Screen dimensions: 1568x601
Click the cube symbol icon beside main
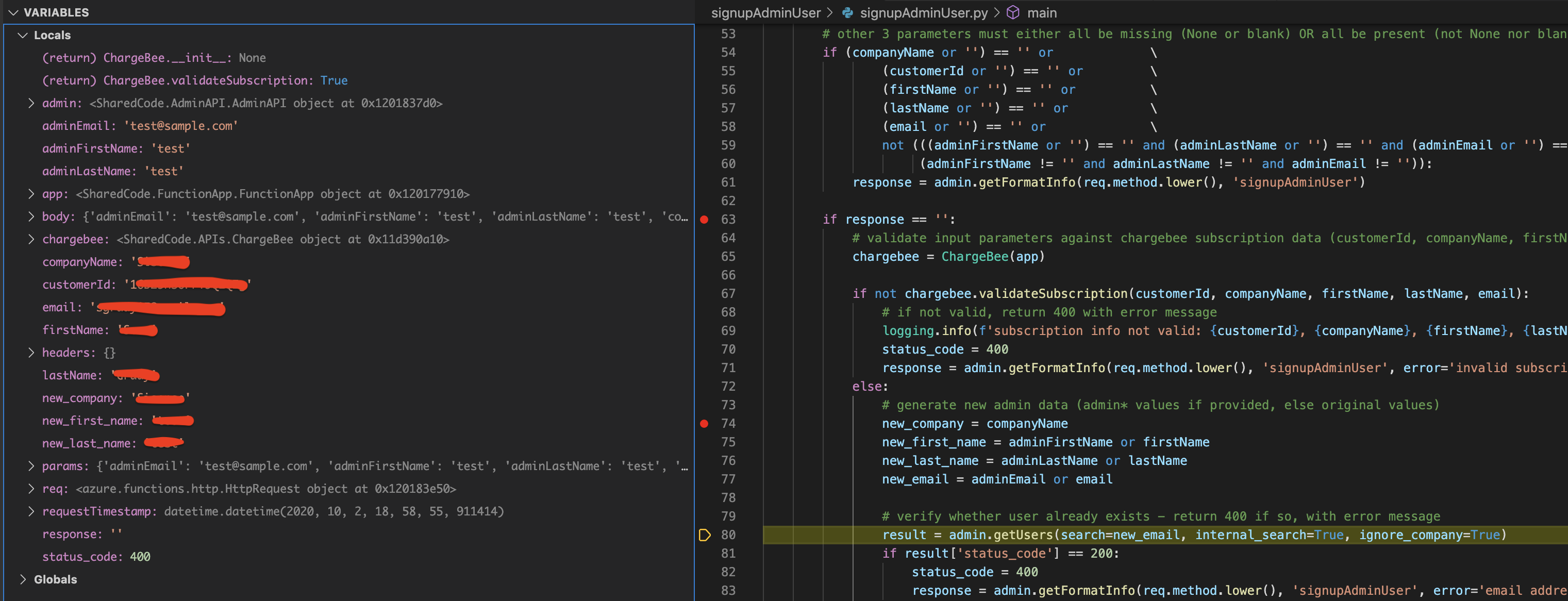[1013, 12]
